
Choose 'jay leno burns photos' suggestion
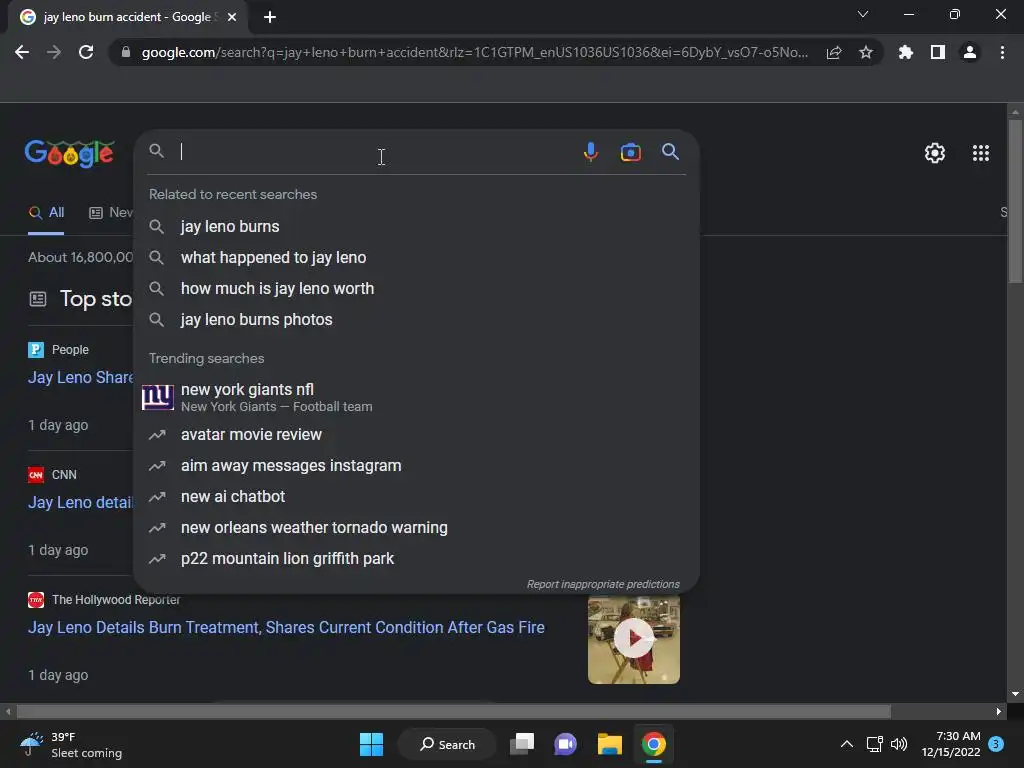click(417, 319)
